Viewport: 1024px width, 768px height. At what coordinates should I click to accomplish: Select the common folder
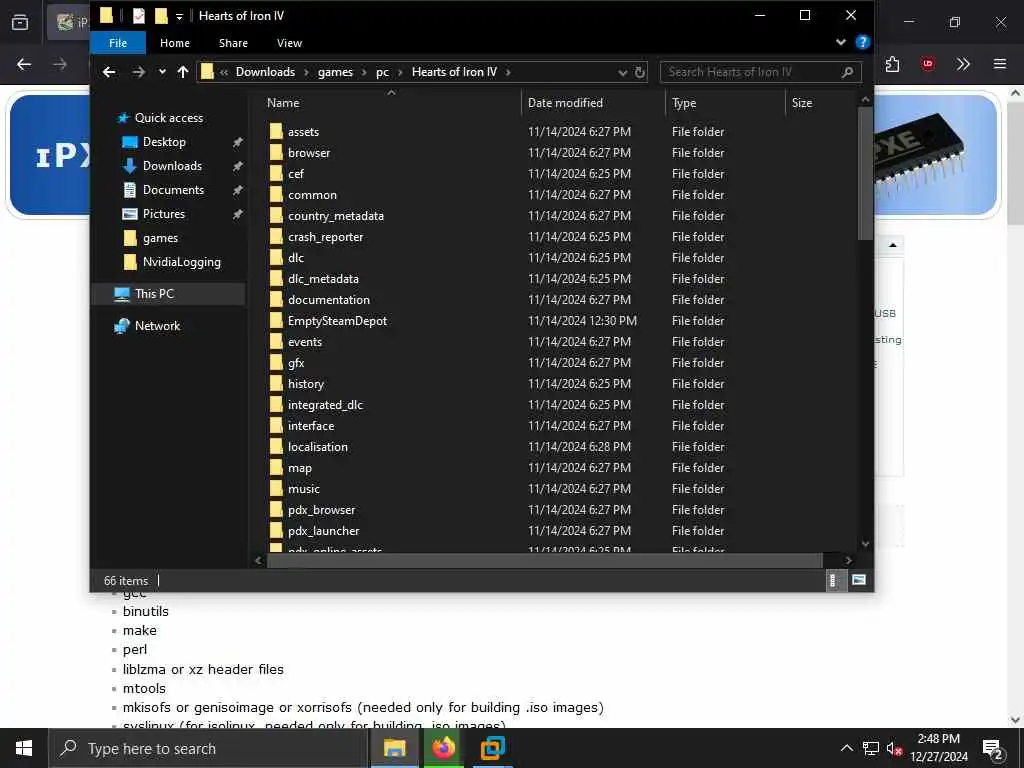312,195
